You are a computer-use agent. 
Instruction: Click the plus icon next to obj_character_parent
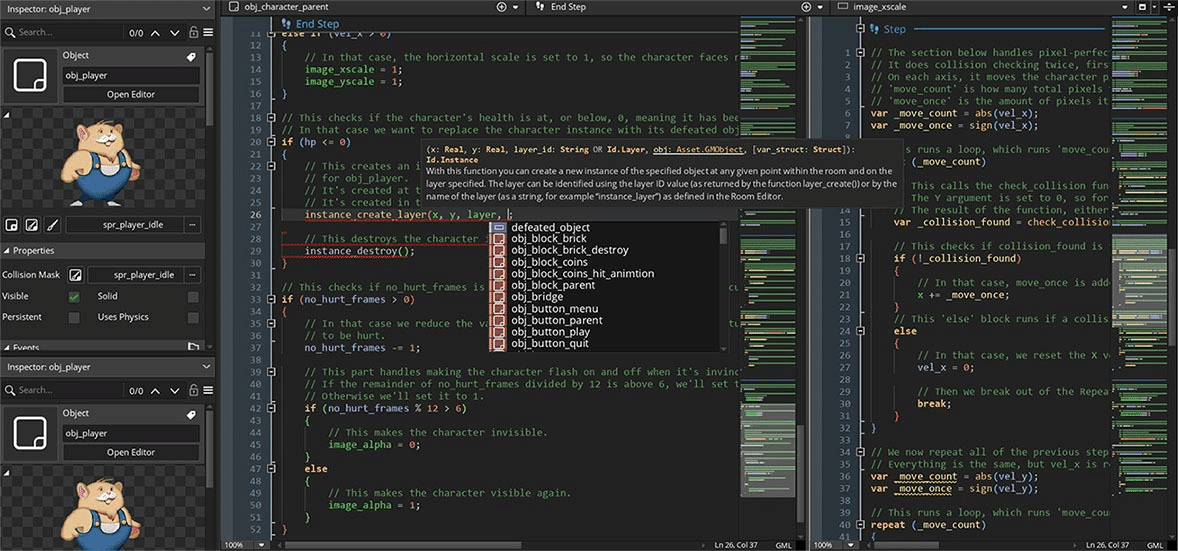(x=502, y=7)
